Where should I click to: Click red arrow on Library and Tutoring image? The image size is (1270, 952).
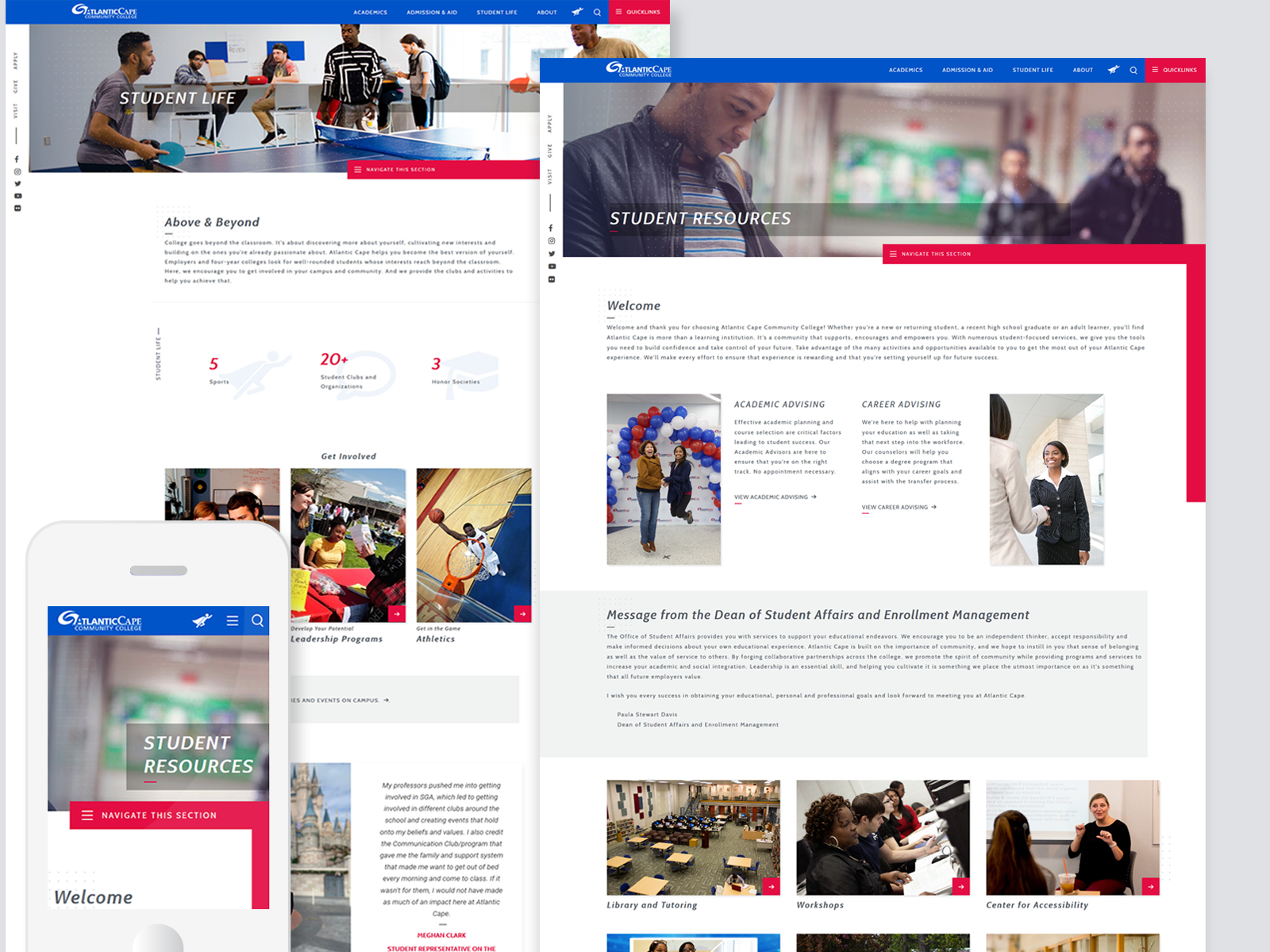(771, 886)
